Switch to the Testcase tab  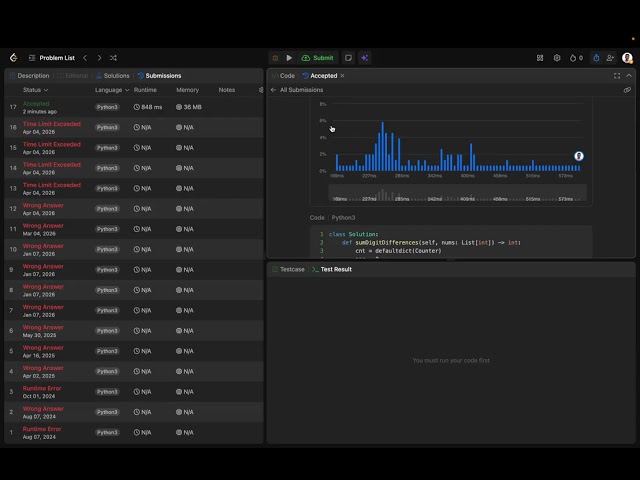point(289,269)
